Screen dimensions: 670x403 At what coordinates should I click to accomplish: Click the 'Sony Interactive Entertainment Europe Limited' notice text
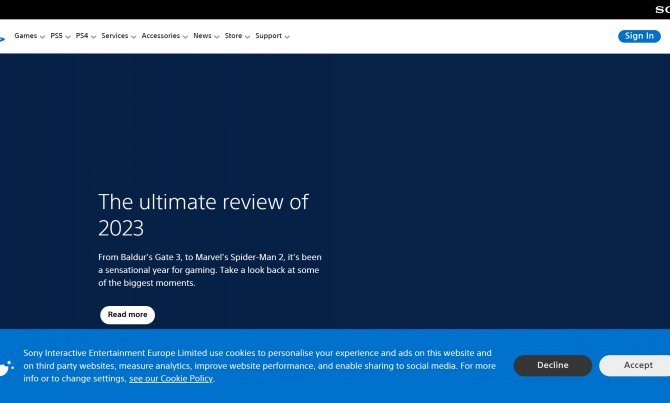click(259, 366)
